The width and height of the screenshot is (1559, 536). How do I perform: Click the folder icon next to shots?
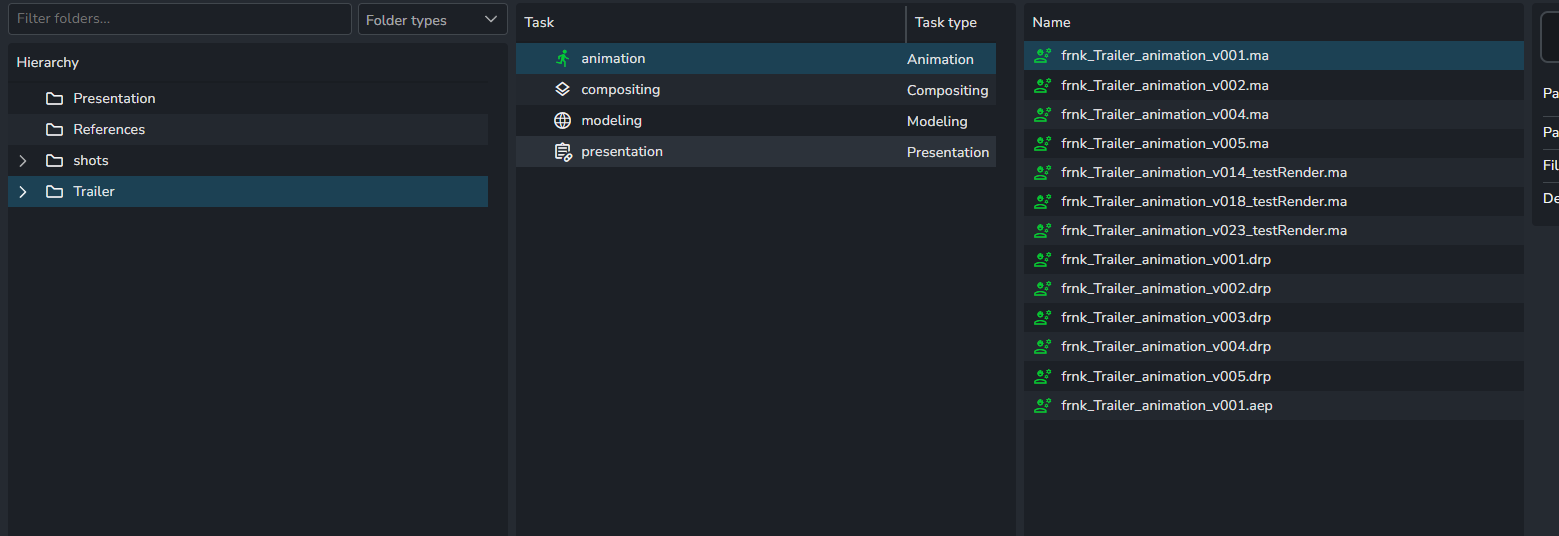[x=54, y=160]
